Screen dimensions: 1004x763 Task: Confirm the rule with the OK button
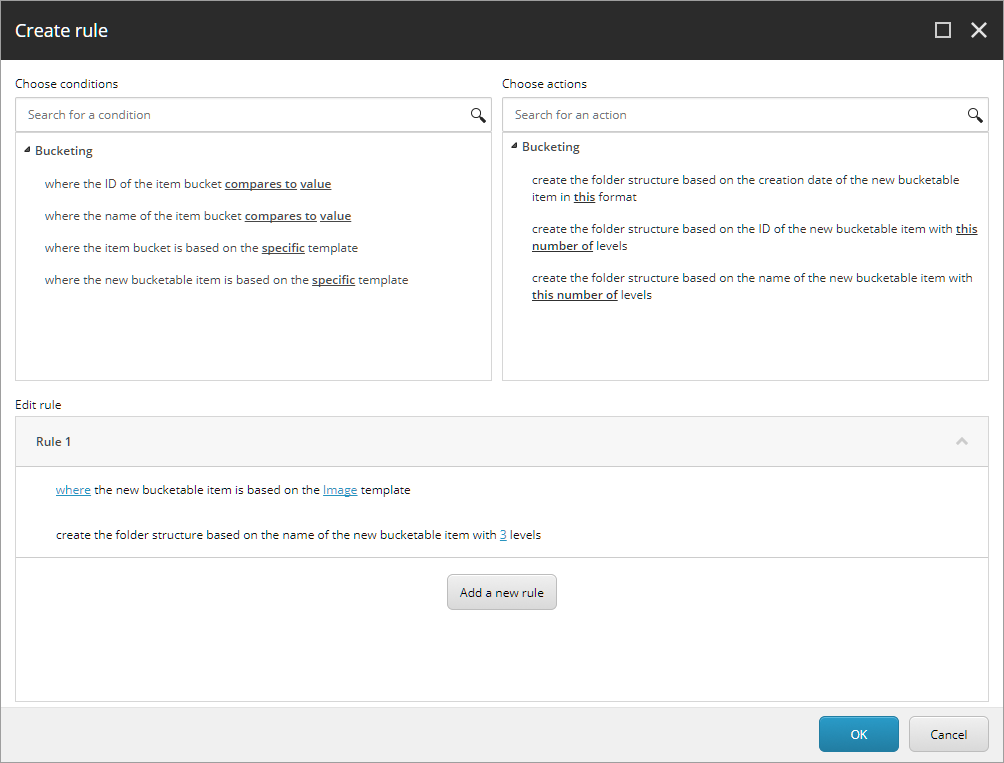click(858, 734)
